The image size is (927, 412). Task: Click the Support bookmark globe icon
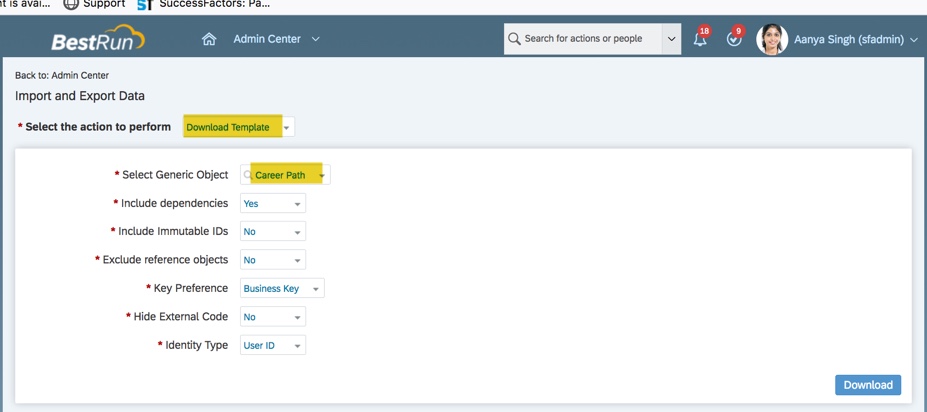pos(71,4)
